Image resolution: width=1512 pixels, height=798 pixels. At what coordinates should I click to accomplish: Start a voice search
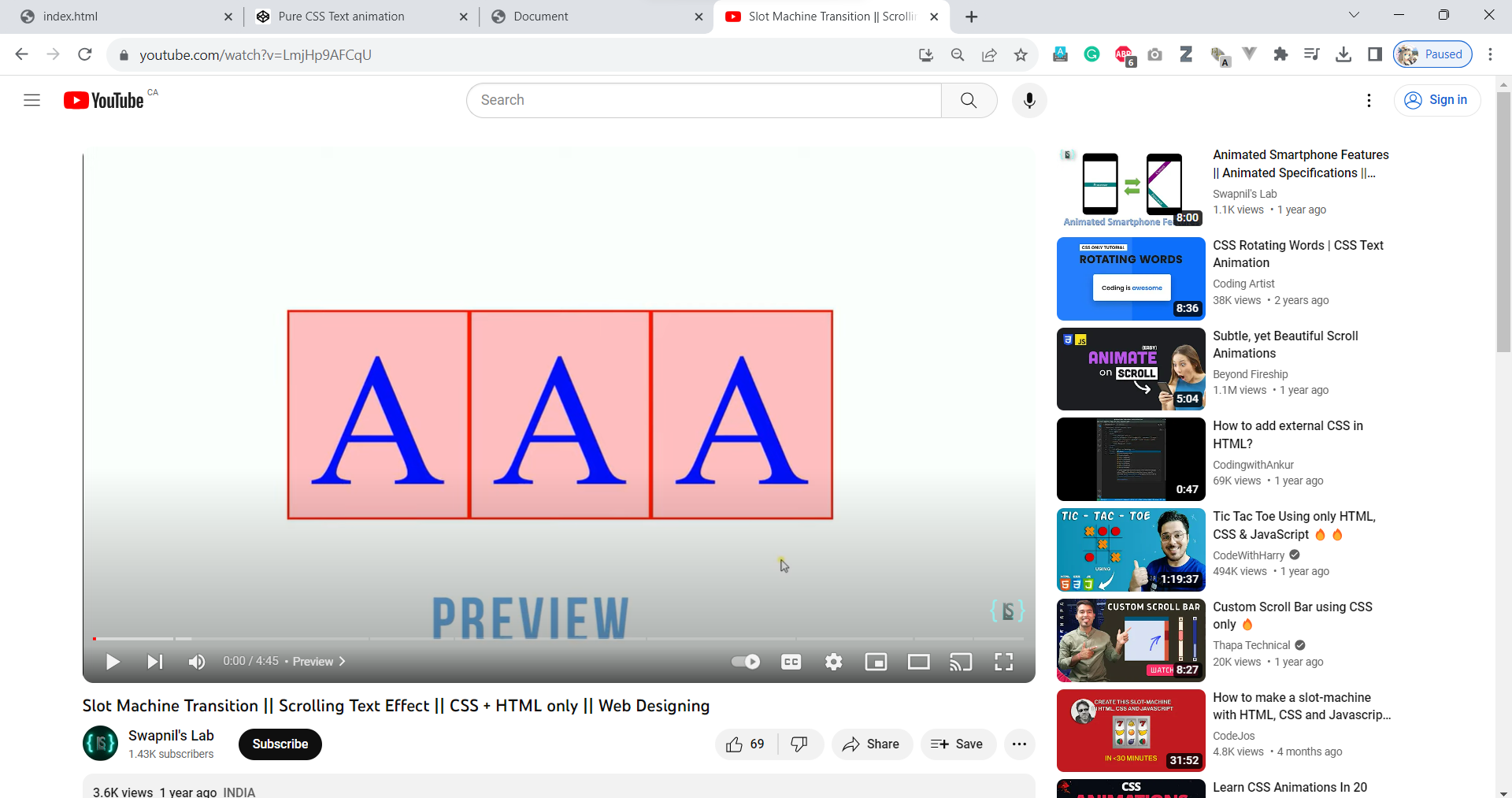coord(1028,100)
